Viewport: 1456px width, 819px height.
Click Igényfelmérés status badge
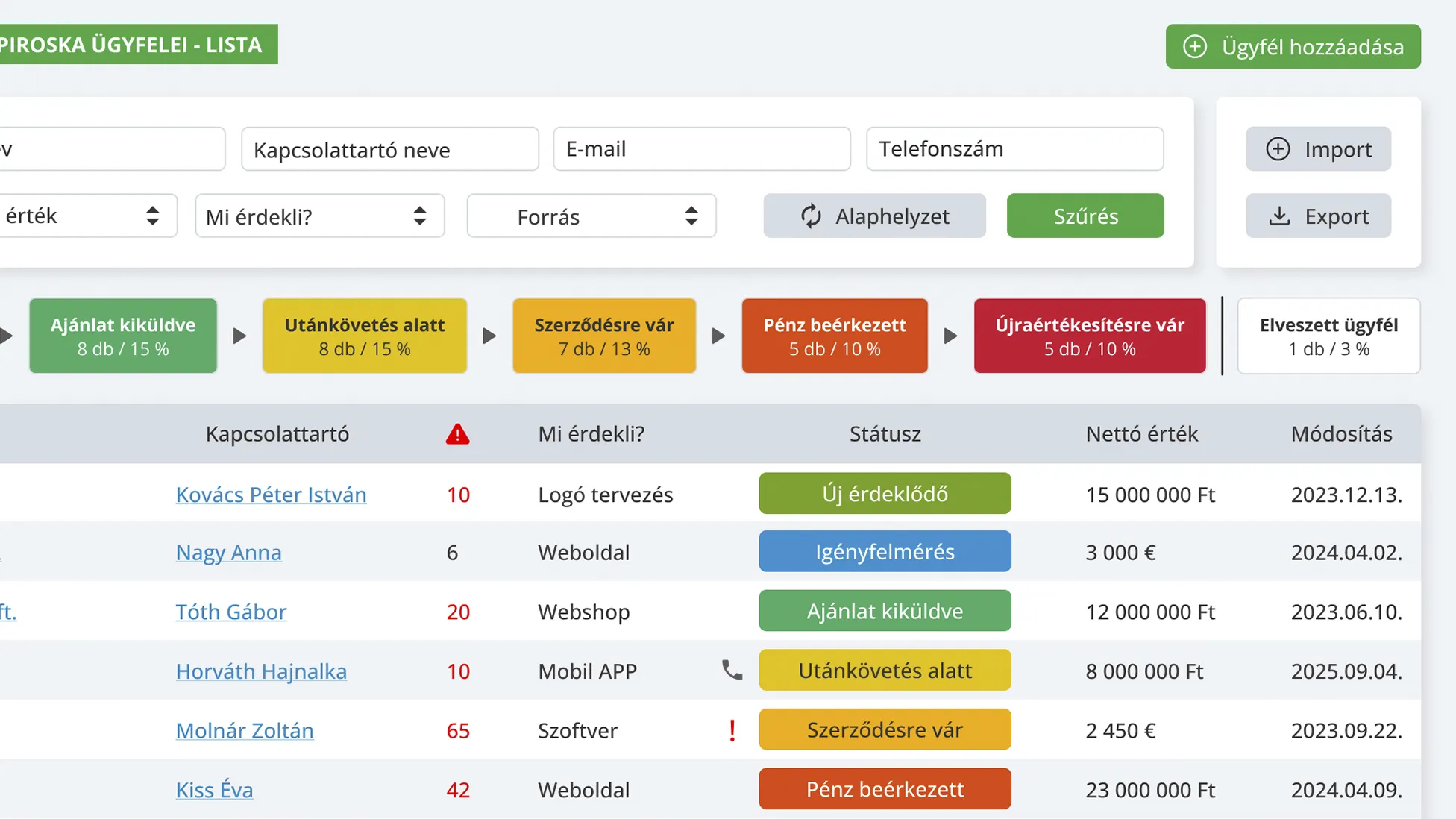click(885, 551)
